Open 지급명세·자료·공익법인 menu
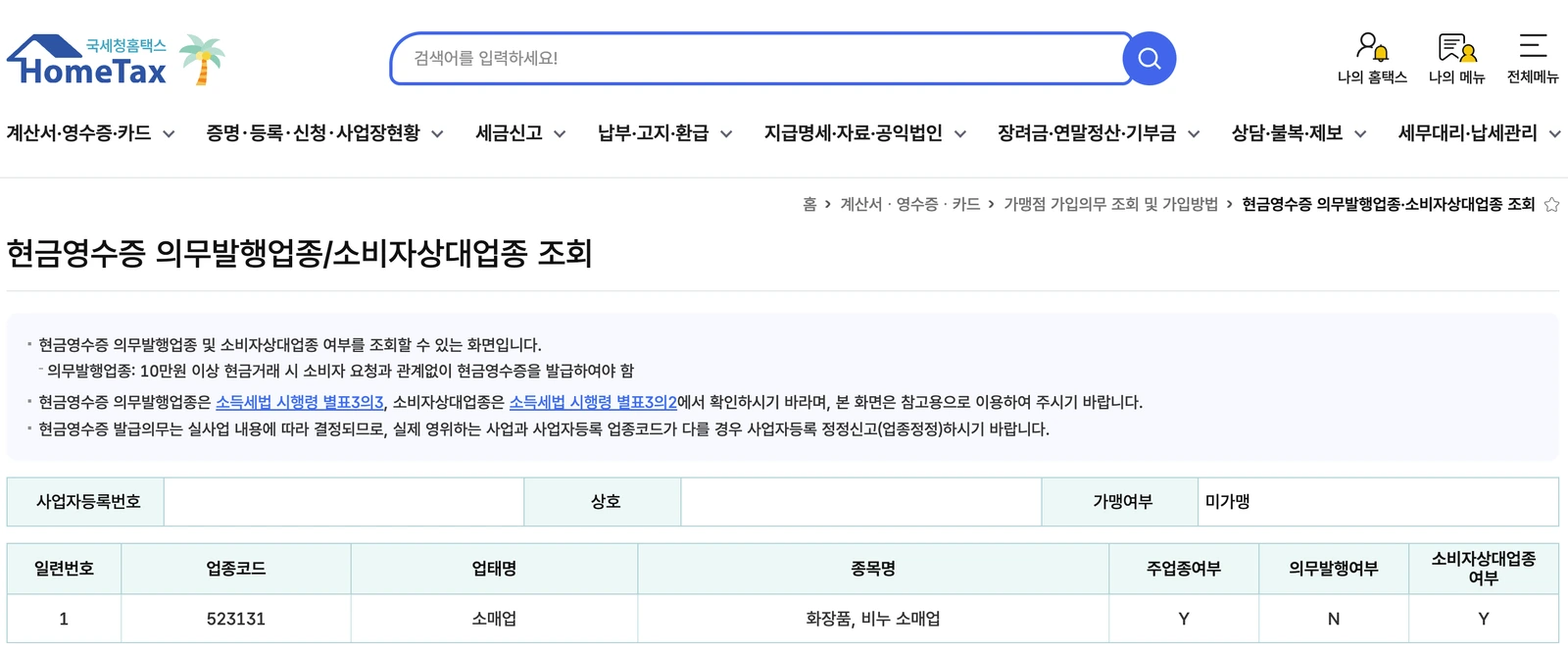The width and height of the screenshot is (1568, 652). pos(853,133)
